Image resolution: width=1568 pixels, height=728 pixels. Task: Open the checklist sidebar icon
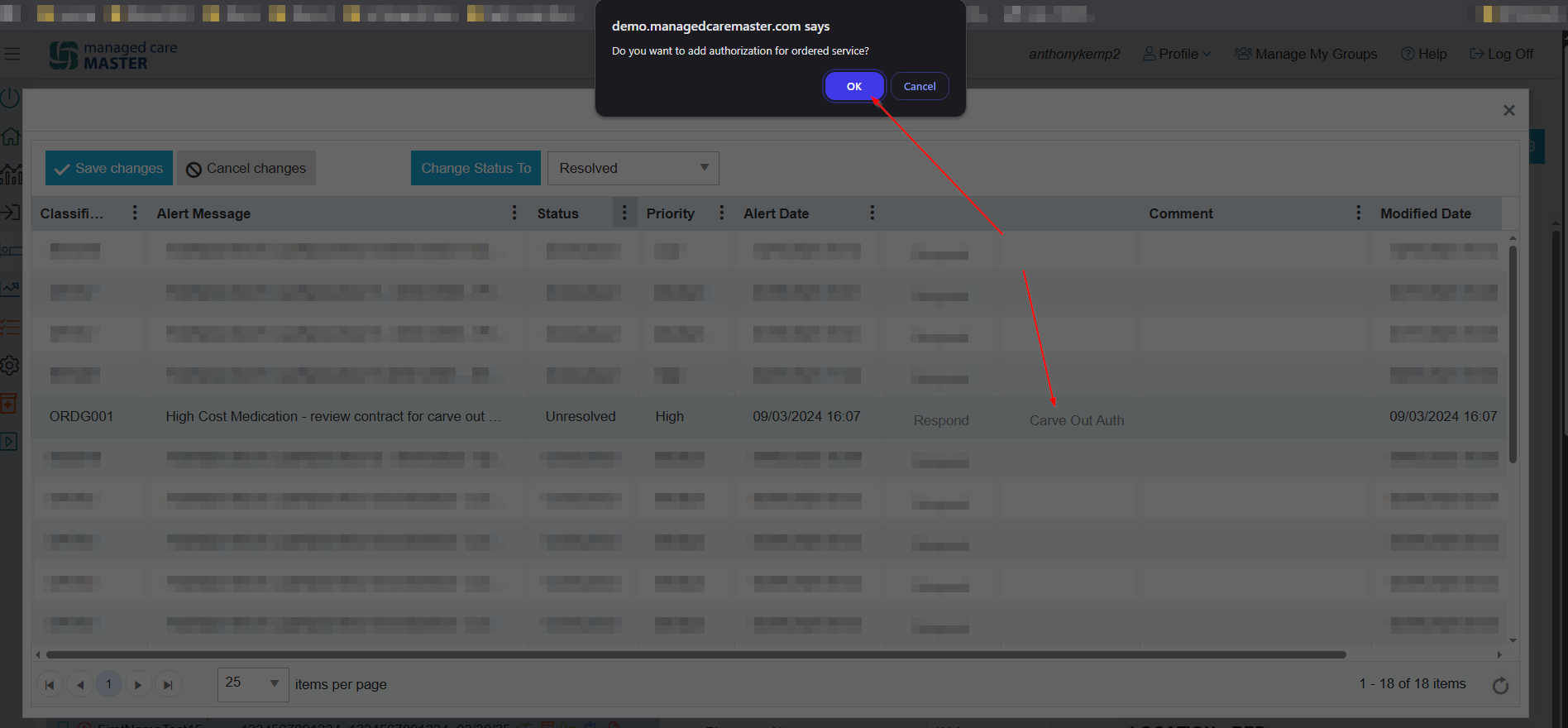pyautogui.click(x=10, y=327)
